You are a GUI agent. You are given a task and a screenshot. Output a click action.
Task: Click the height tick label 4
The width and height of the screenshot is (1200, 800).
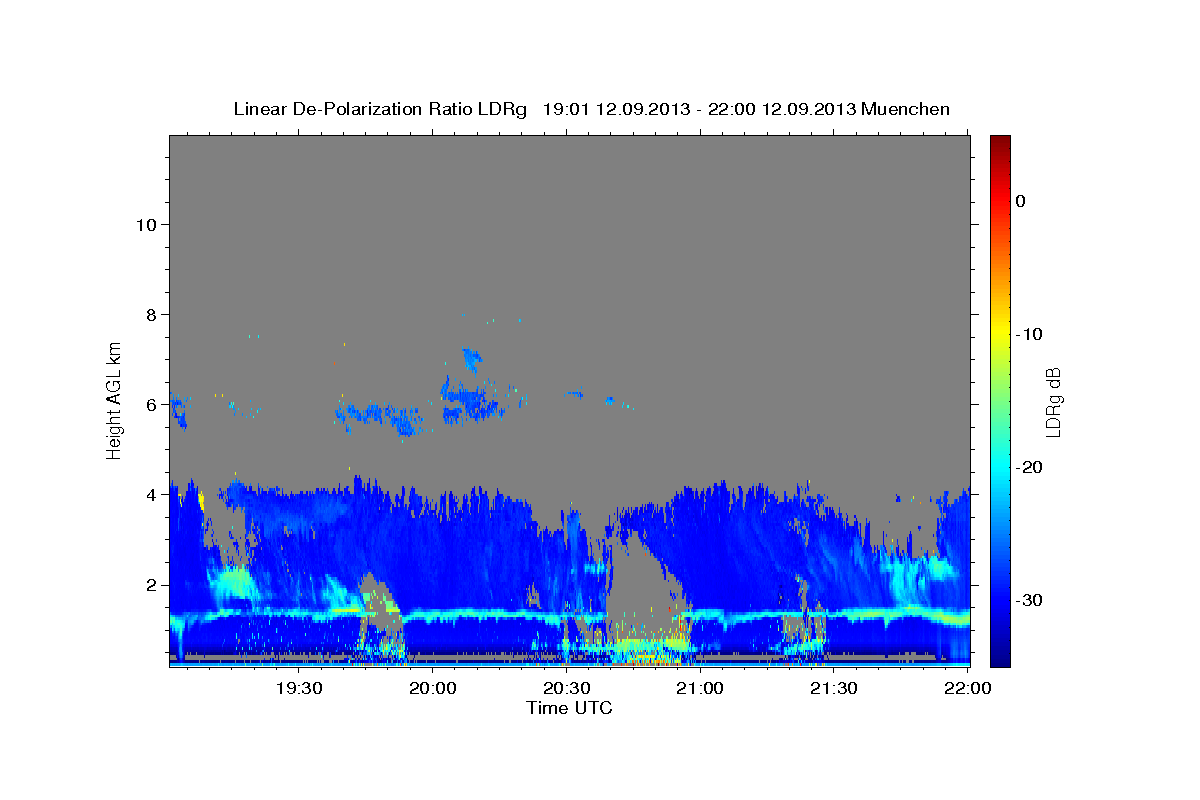tap(153, 495)
